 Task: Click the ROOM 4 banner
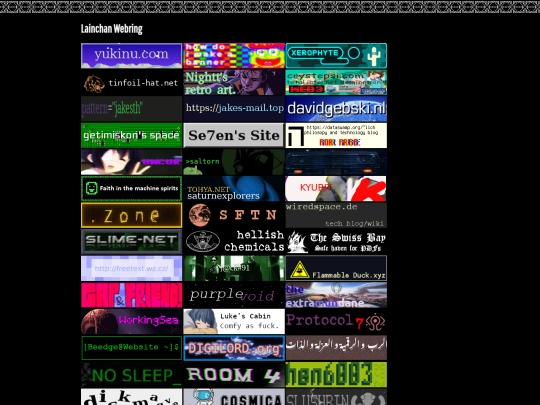coord(234,375)
